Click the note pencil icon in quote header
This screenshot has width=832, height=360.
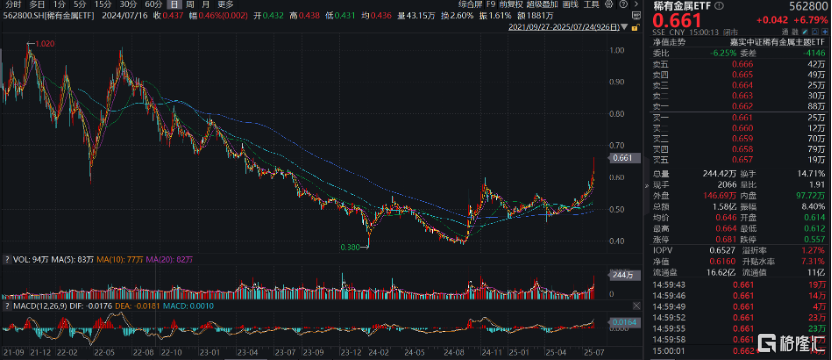[805, 32]
